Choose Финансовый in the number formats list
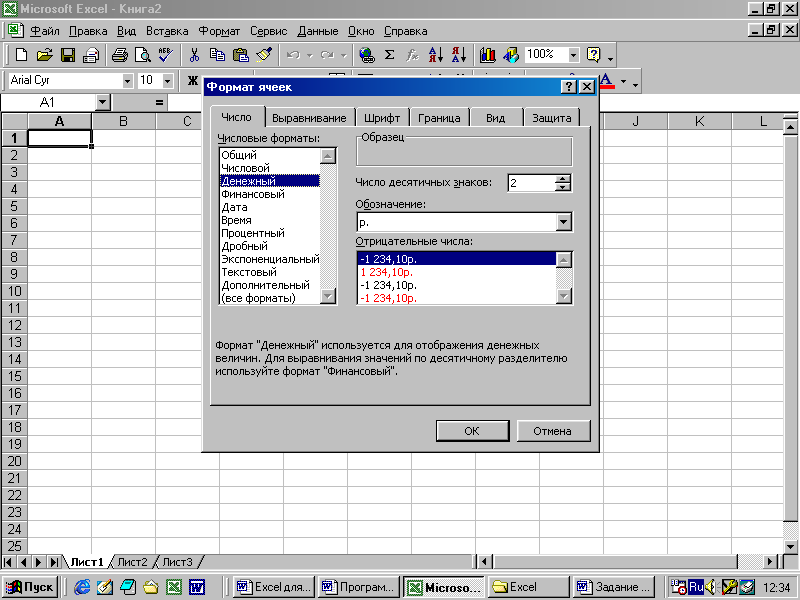This screenshot has height=600, width=800. pos(253,194)
